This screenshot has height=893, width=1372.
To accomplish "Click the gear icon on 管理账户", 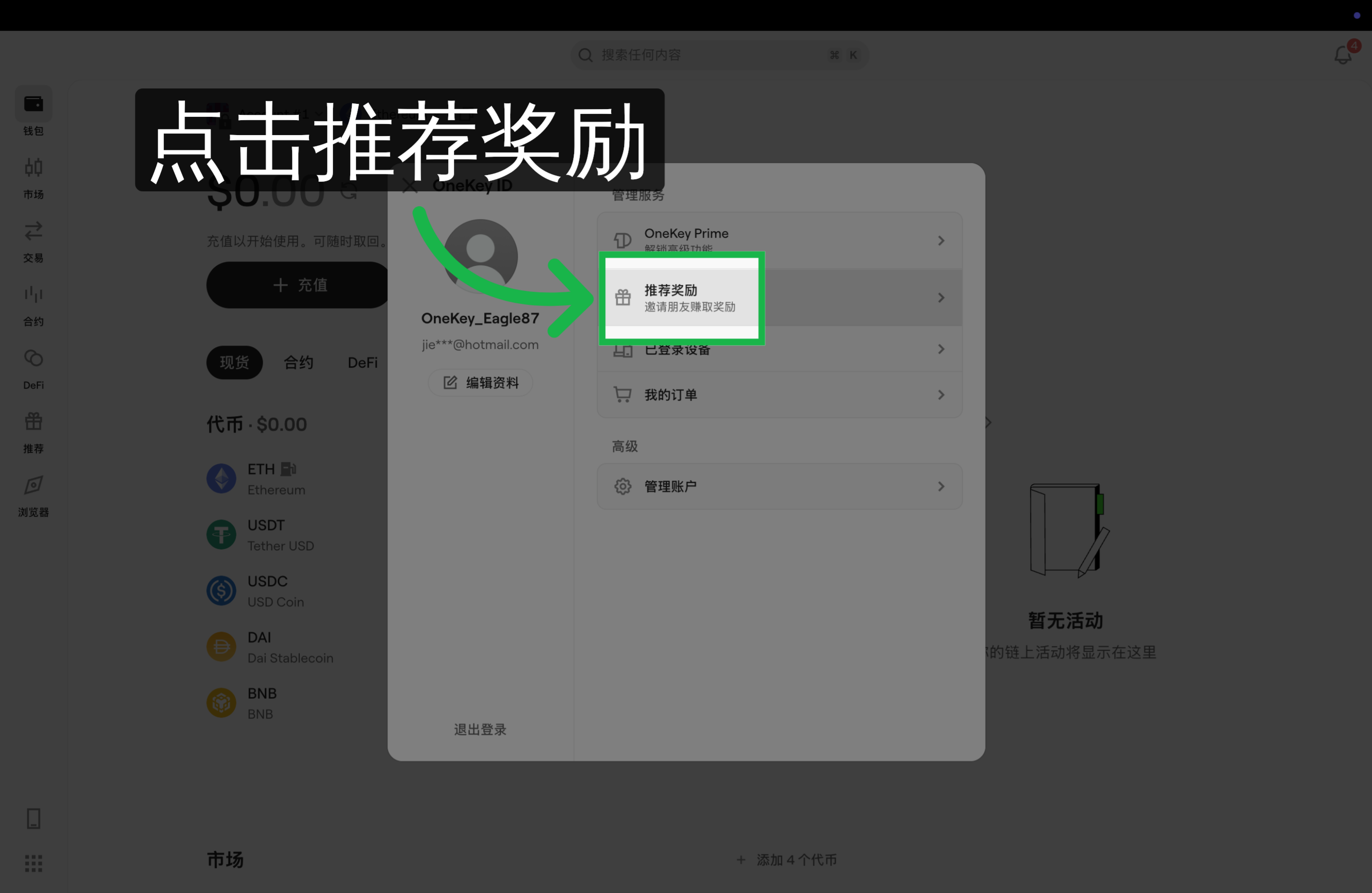I will tap(623, 486).
